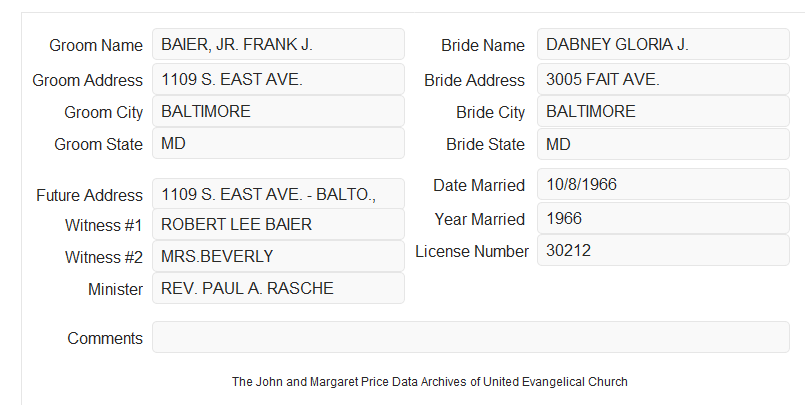Image resolution: width=805 pixels, height=405 pixels.
Task: Select the Bride State field
Action: (663, 144)
